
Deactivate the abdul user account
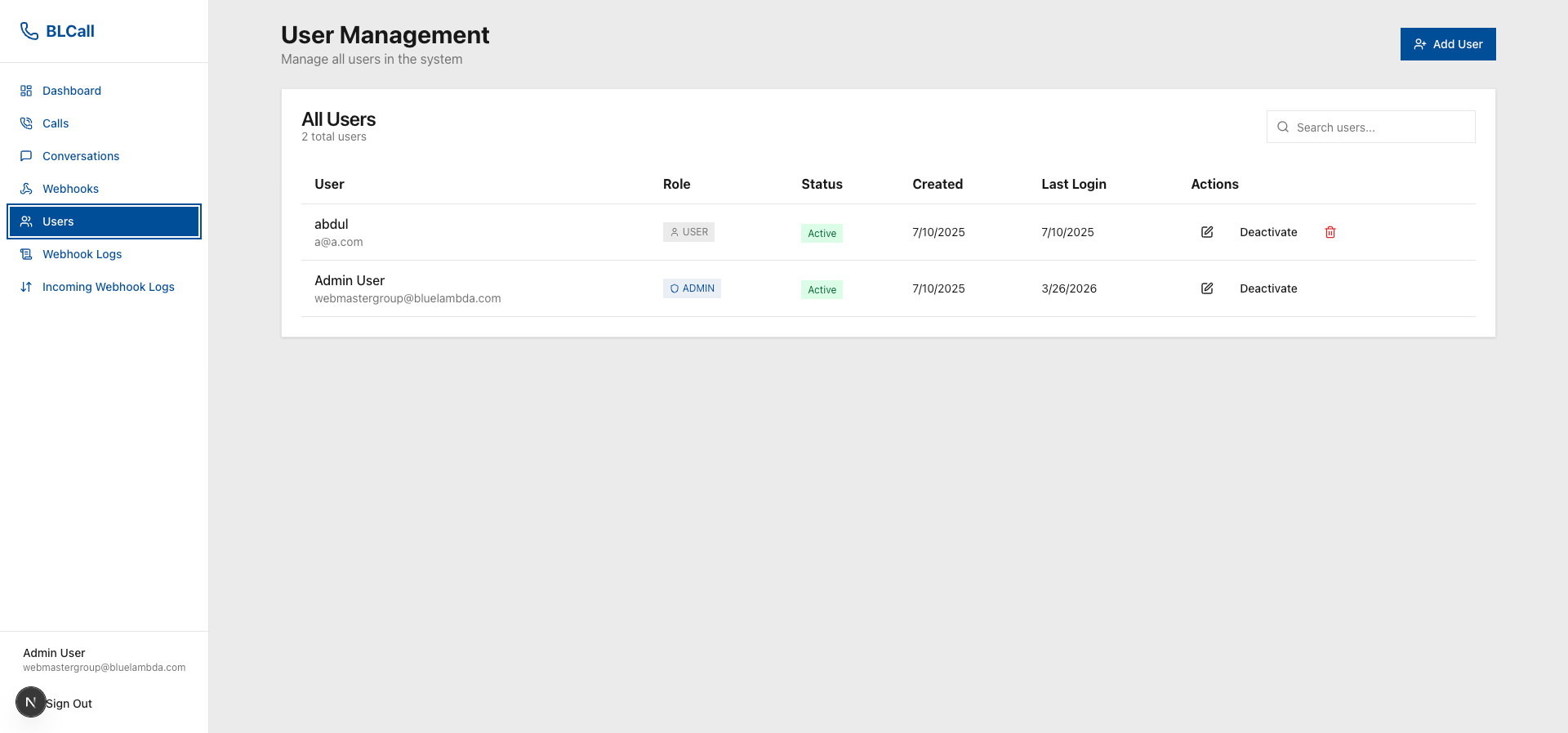(x=1267, y=232)
